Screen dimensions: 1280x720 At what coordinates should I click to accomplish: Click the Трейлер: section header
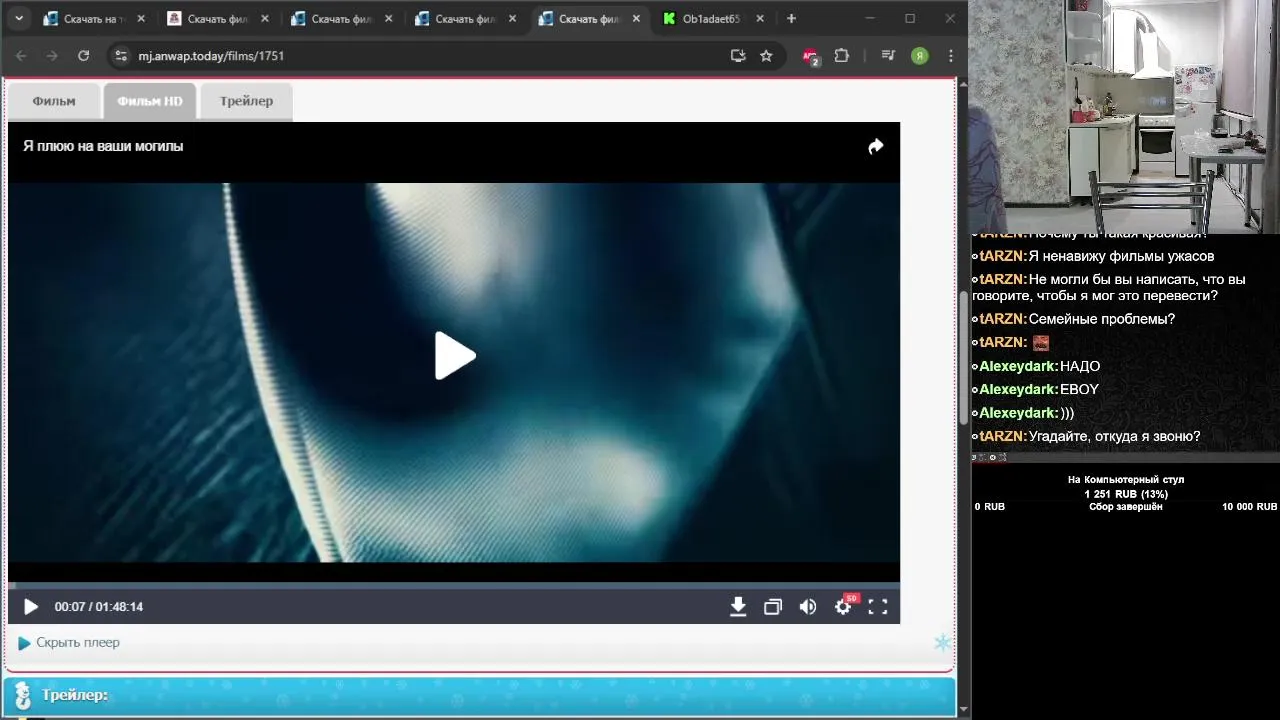tap(480, 695)
